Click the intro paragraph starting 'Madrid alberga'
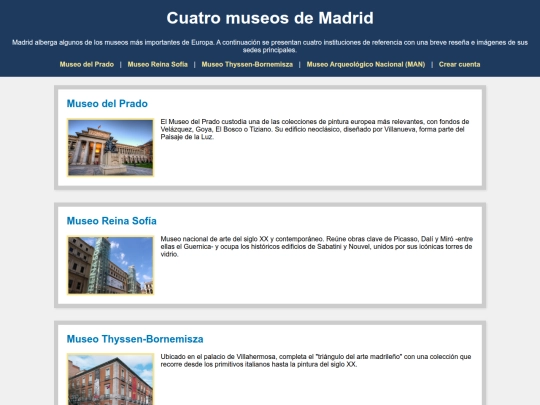540x405 pixels. 270,46
